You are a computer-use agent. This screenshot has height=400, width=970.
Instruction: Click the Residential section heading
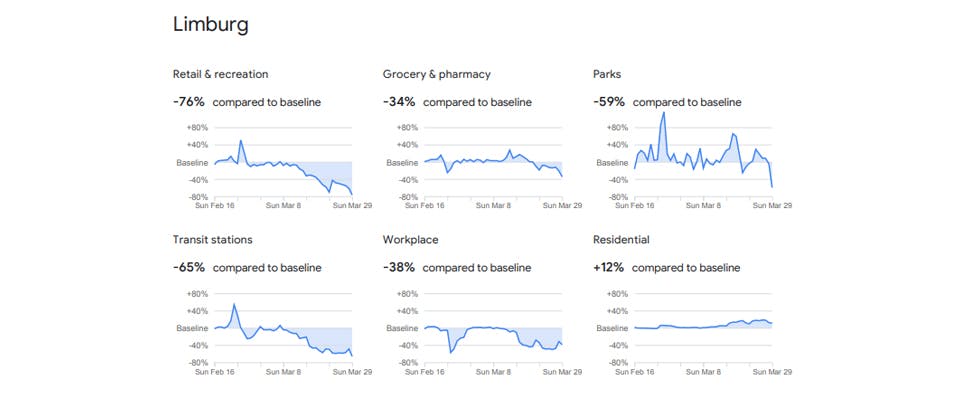point(621,240)
